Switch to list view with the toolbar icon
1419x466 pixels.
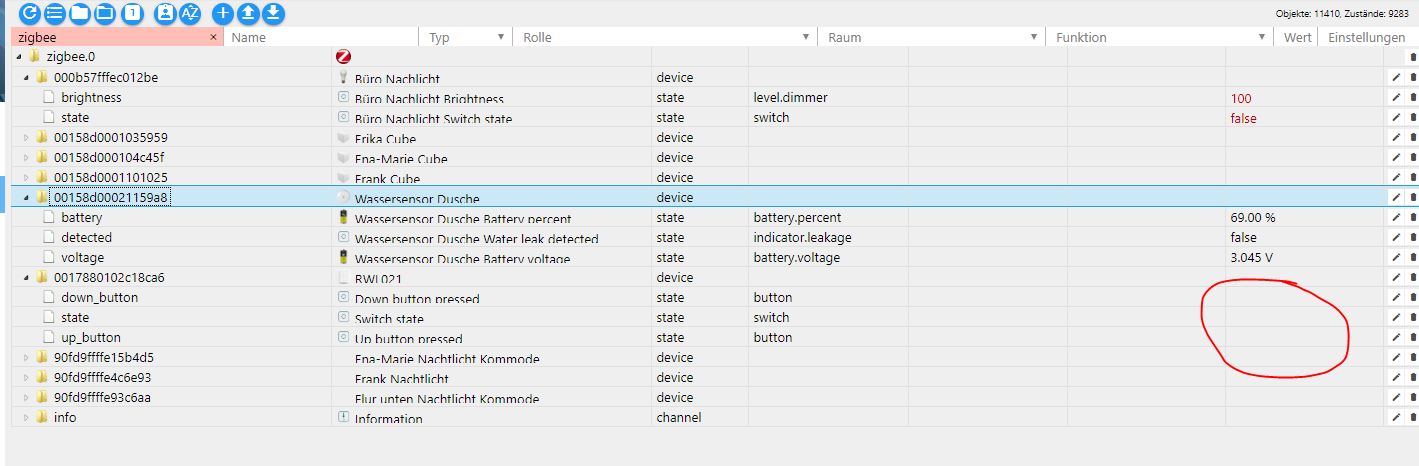click(x=54, y=13)
